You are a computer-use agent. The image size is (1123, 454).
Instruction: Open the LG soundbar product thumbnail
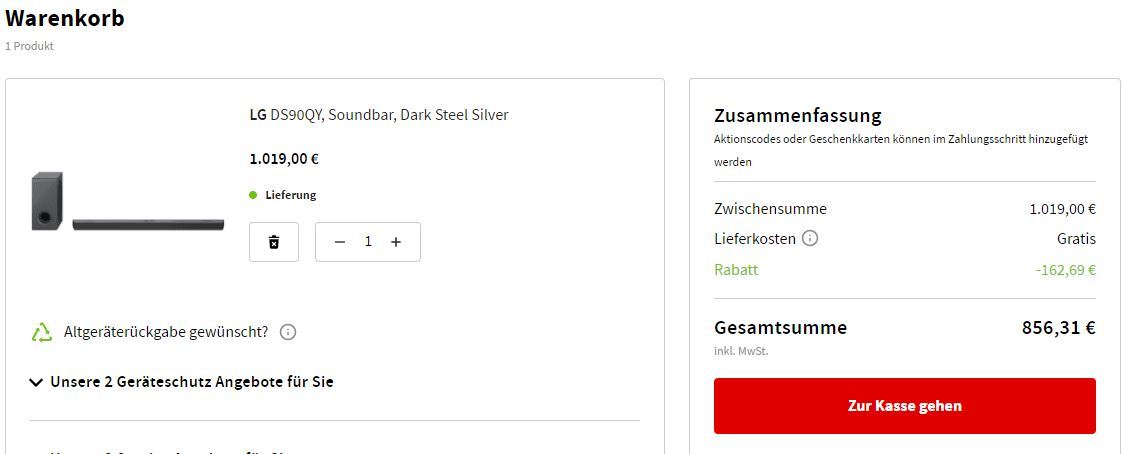127,201
